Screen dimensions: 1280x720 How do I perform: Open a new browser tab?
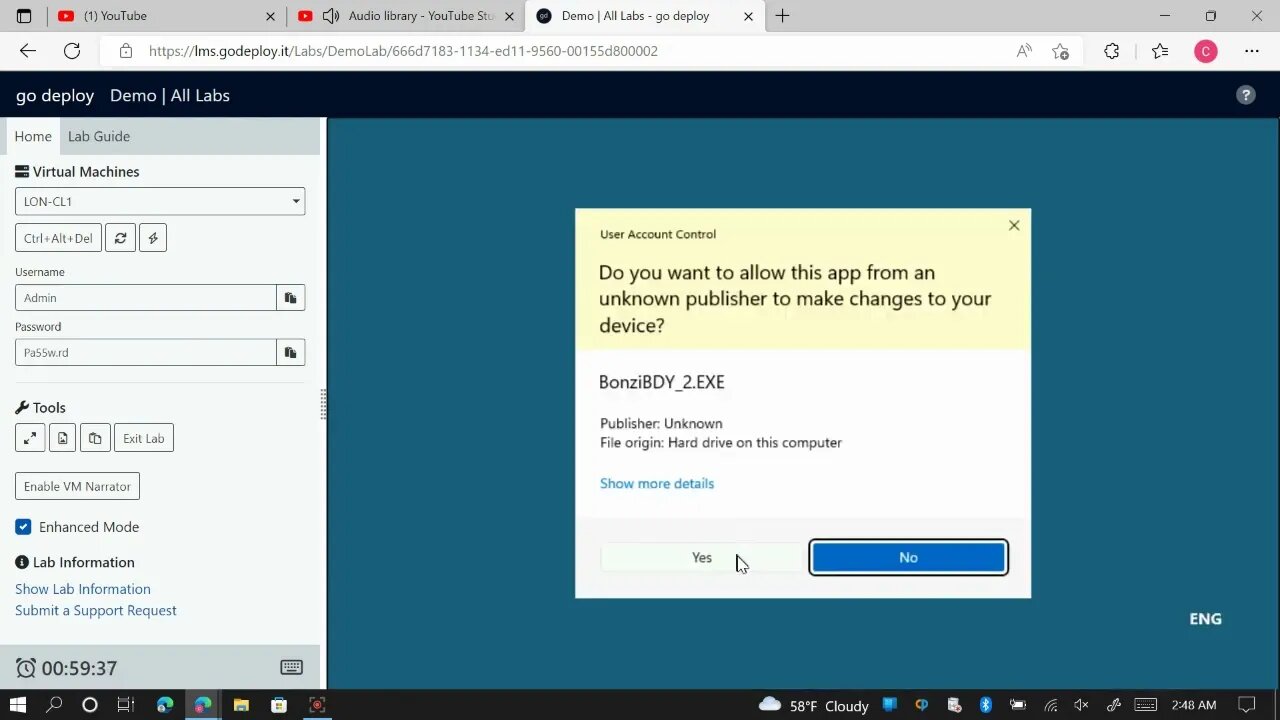coord(782,16)
